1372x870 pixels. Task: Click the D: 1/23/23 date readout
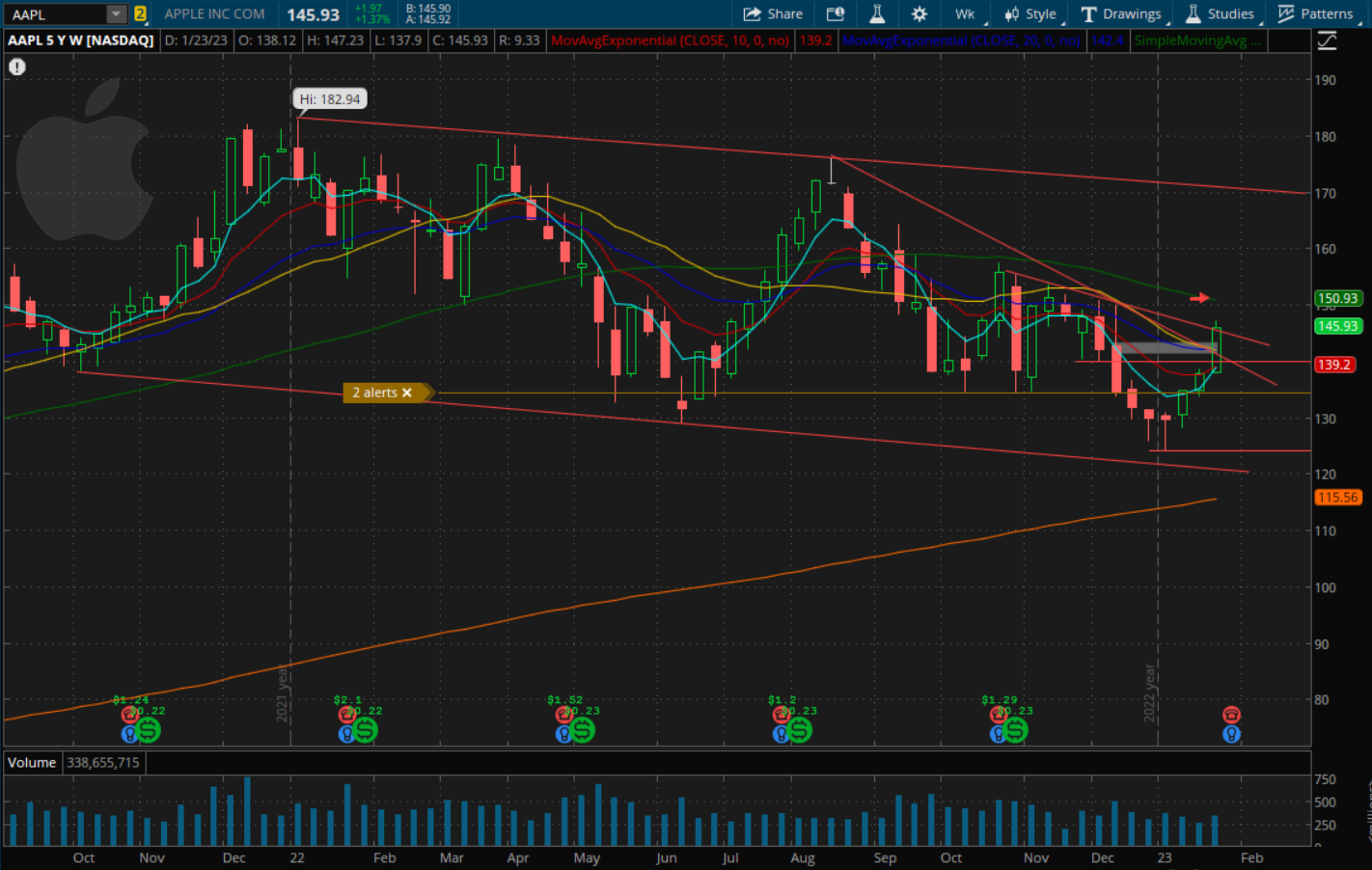[x=196, y=41]
